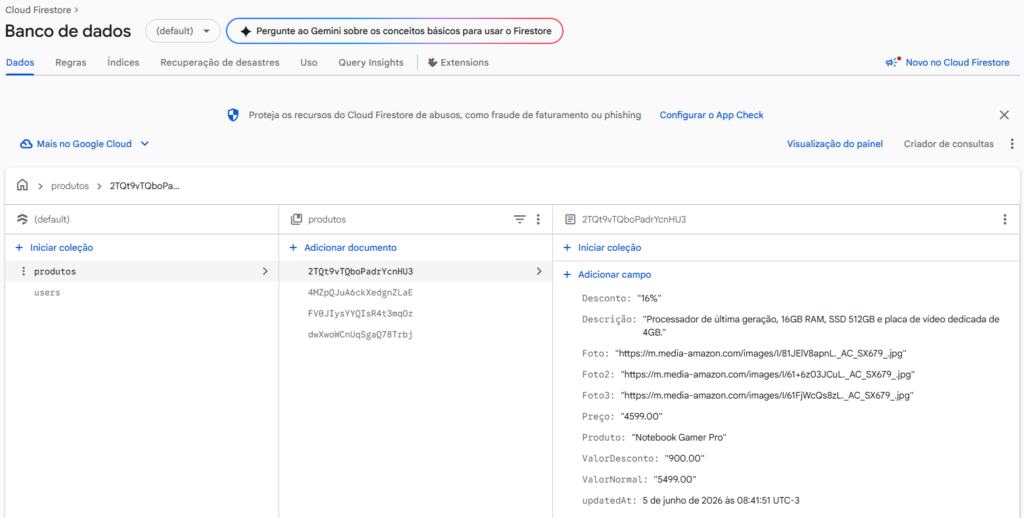
Task: Select document FV0JIysYYQIsR4t3mqOz
Action: [360, 314]
